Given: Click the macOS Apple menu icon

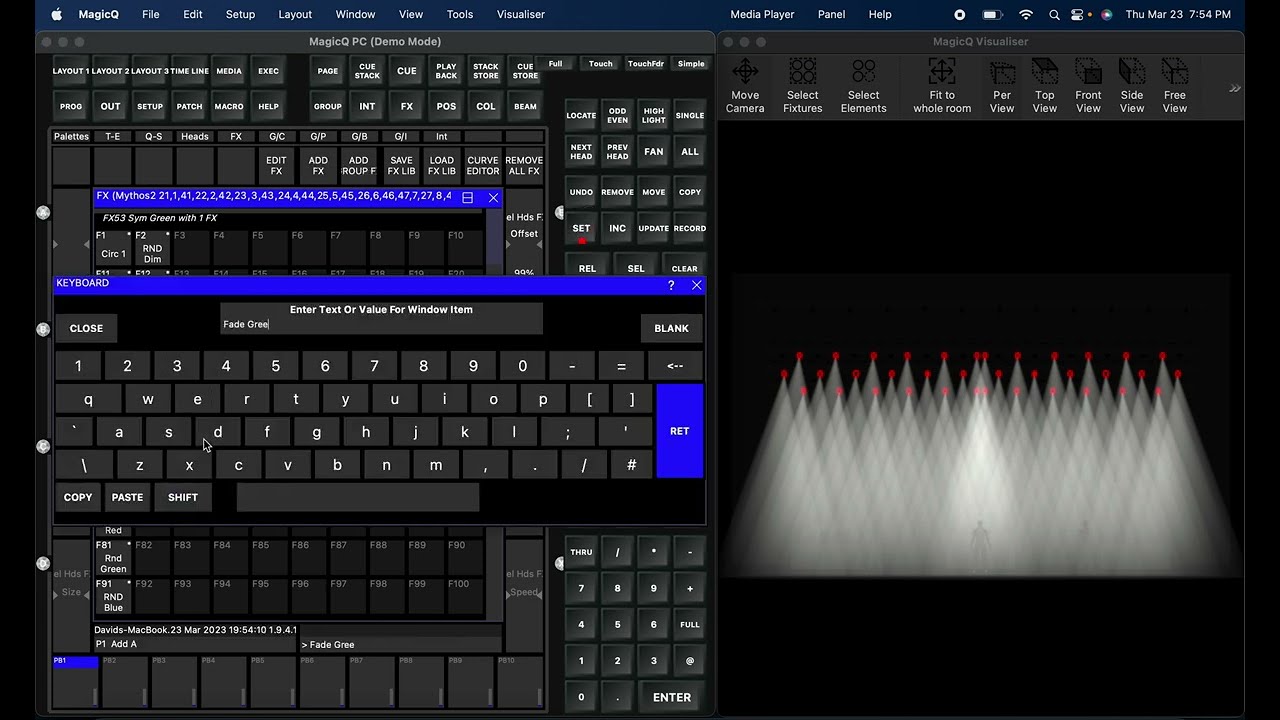Looking at the screenshot, I should pyautogui.click(x=56, y=14).
